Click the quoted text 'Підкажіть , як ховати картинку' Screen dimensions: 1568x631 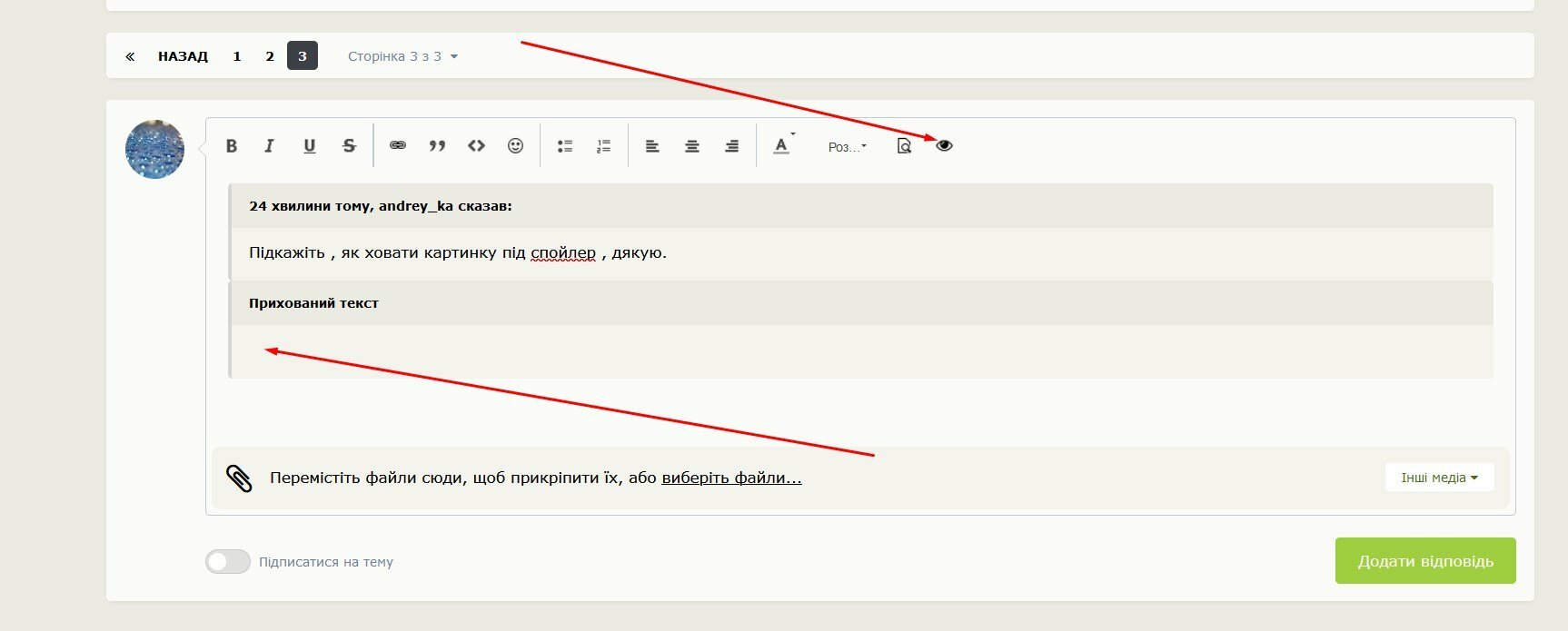pos(373,252)
